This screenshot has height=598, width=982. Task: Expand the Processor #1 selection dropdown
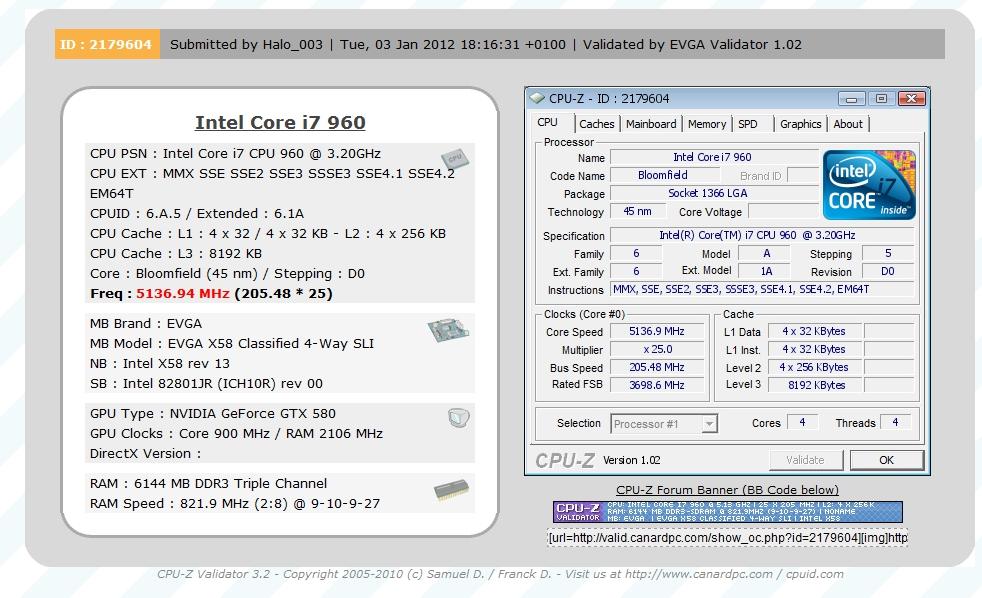click(x=709, y=424)
